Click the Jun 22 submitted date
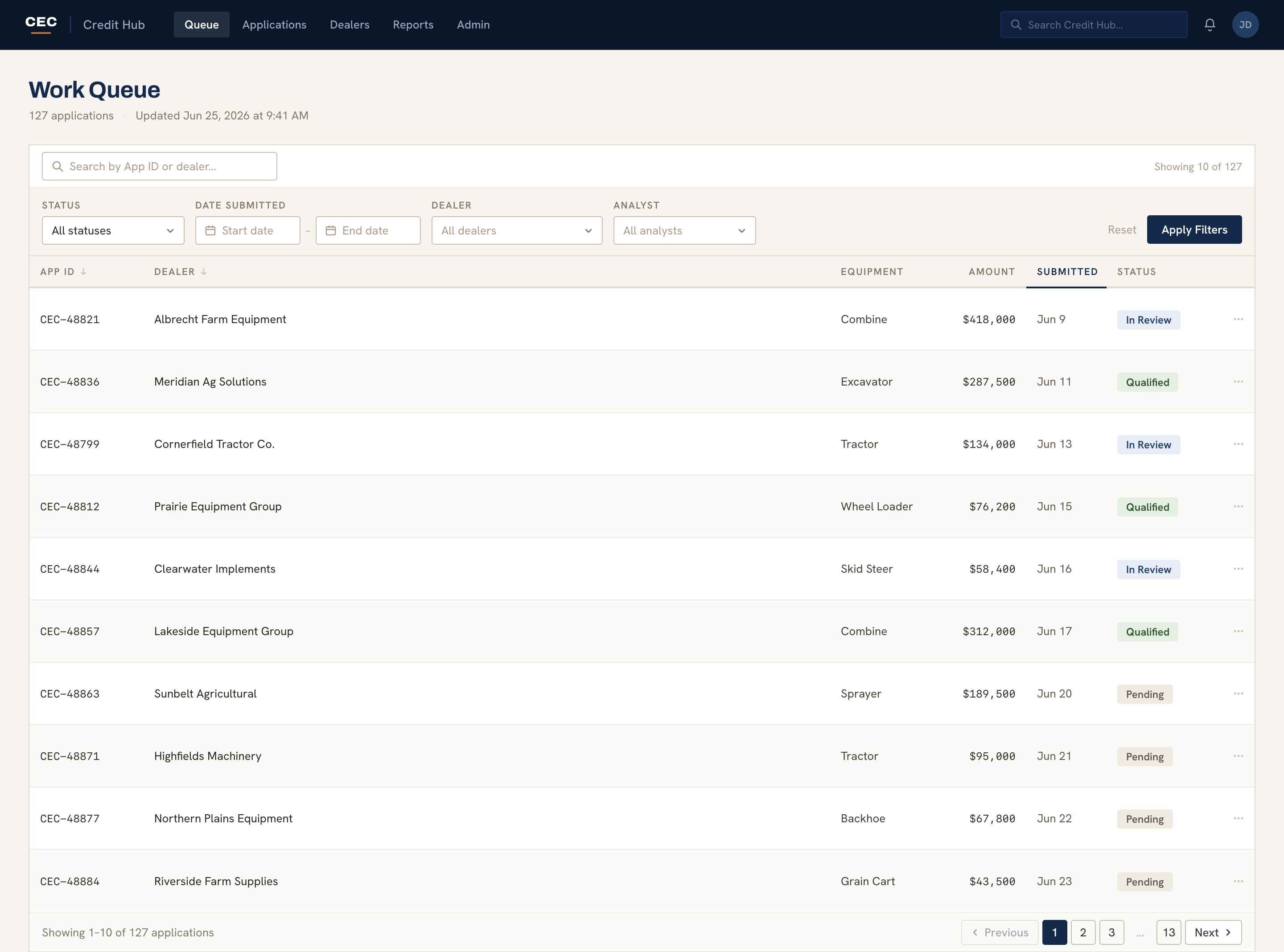 coord(1054,818)
